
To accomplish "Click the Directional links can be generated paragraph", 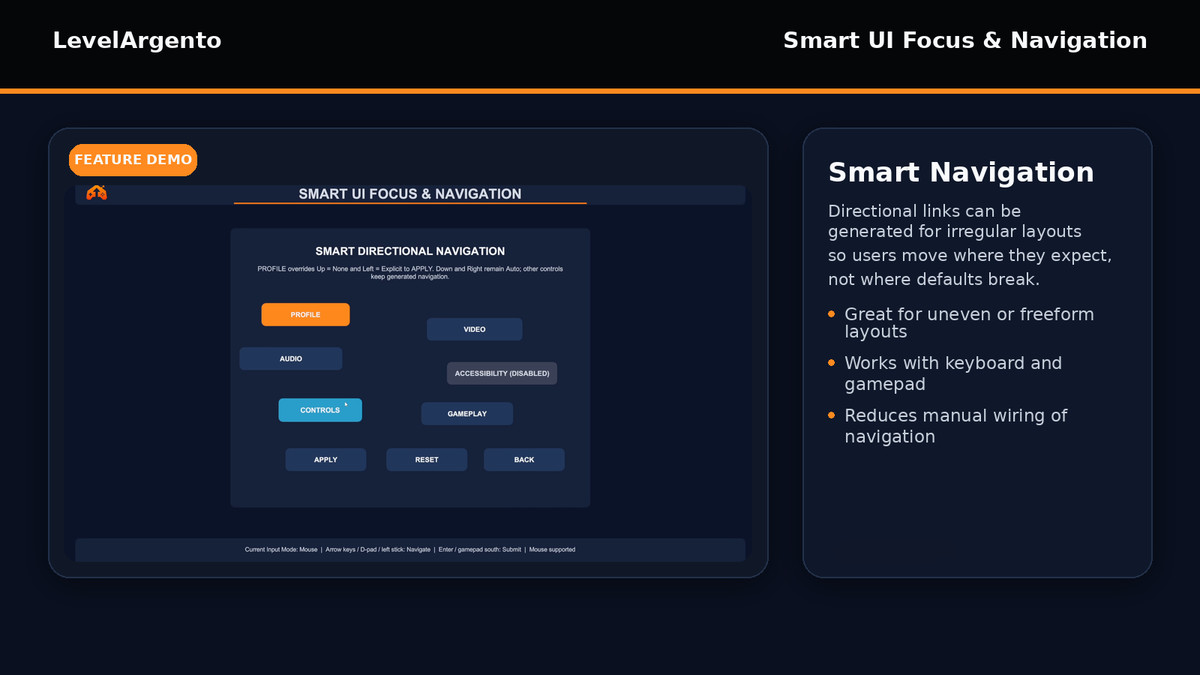I will pos(970,245).
